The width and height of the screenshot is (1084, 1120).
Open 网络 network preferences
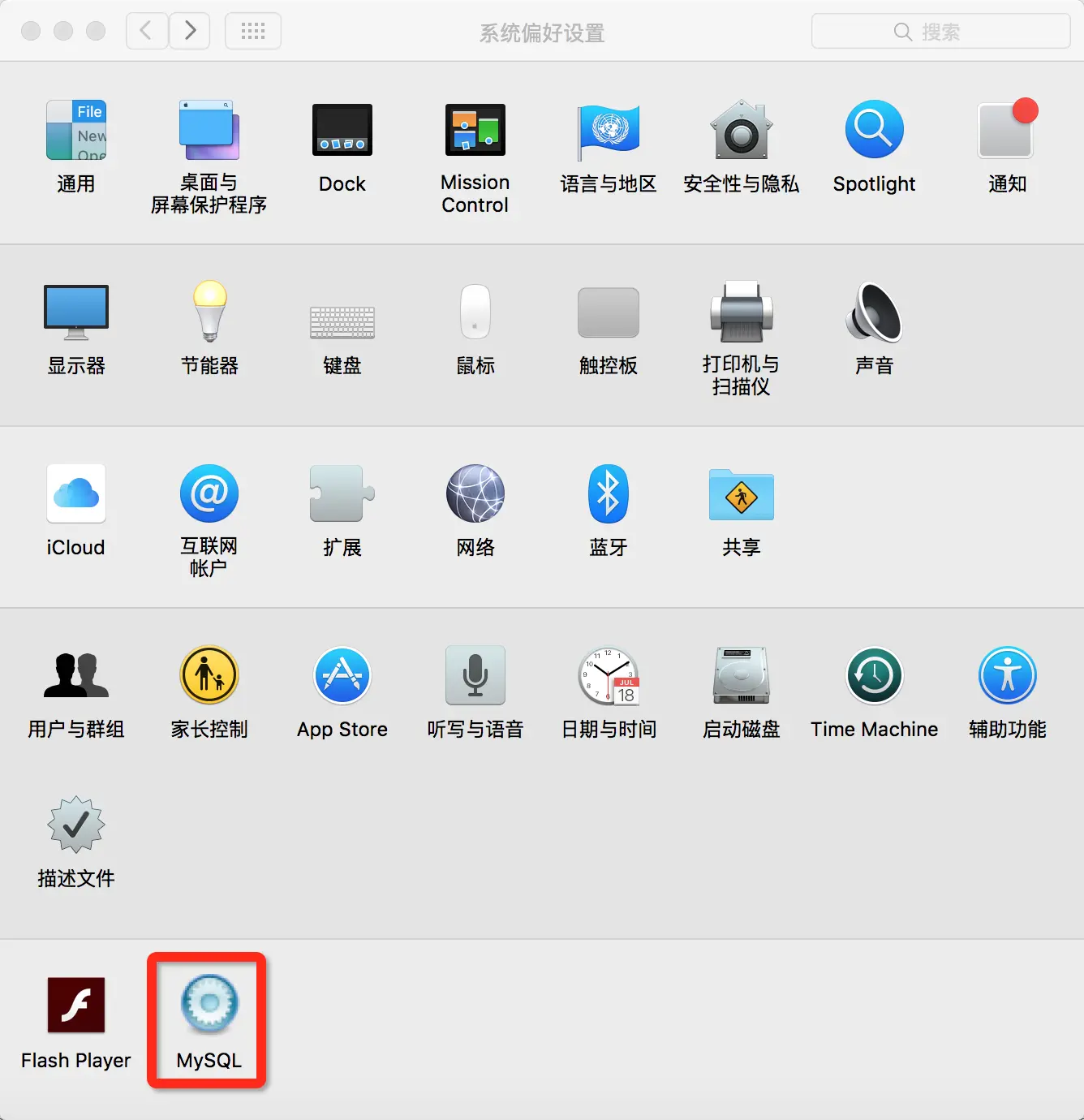[475, 493]
